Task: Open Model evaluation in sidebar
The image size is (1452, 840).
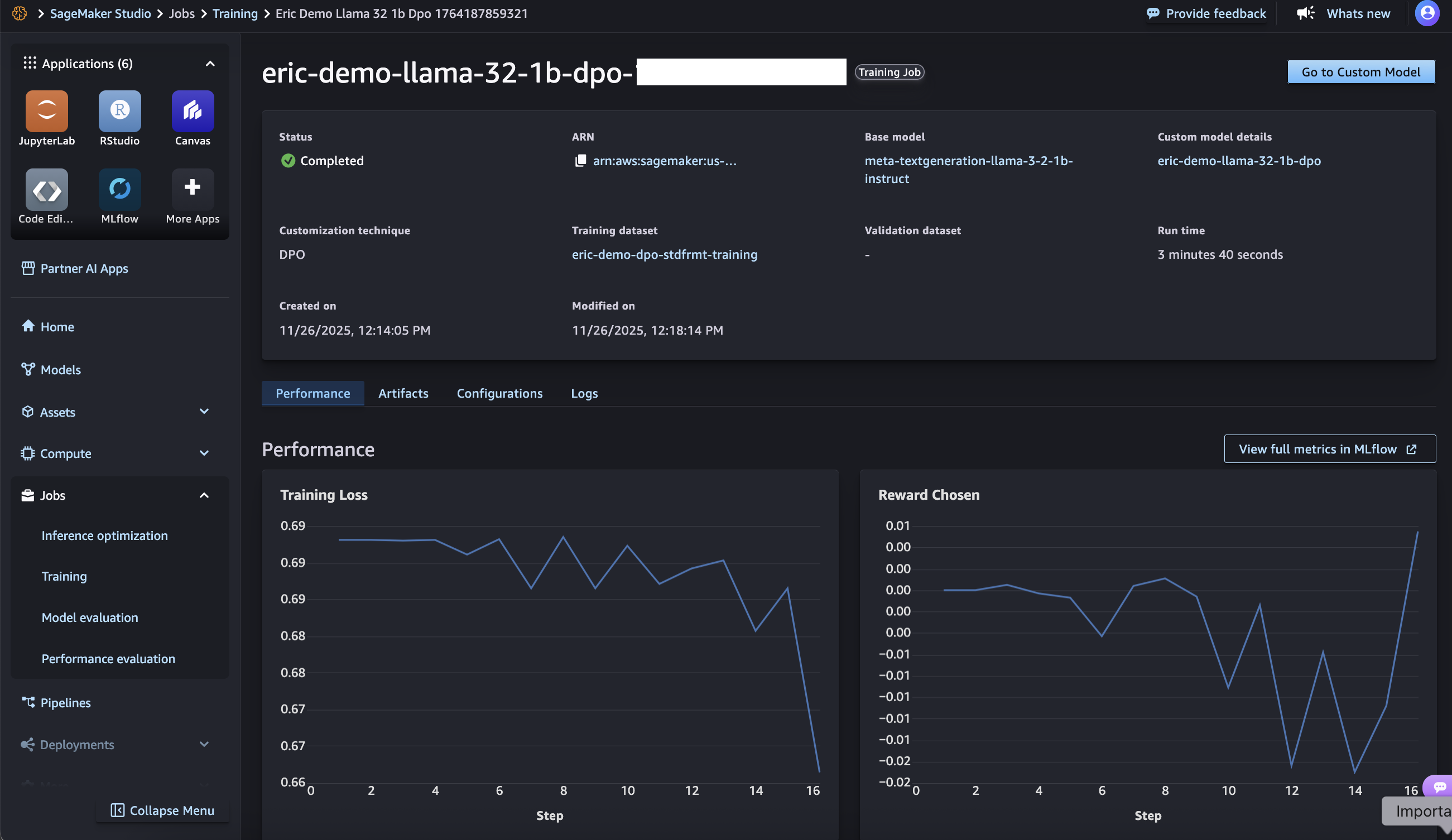Action: pyautogui.click(x=90, y=617)
